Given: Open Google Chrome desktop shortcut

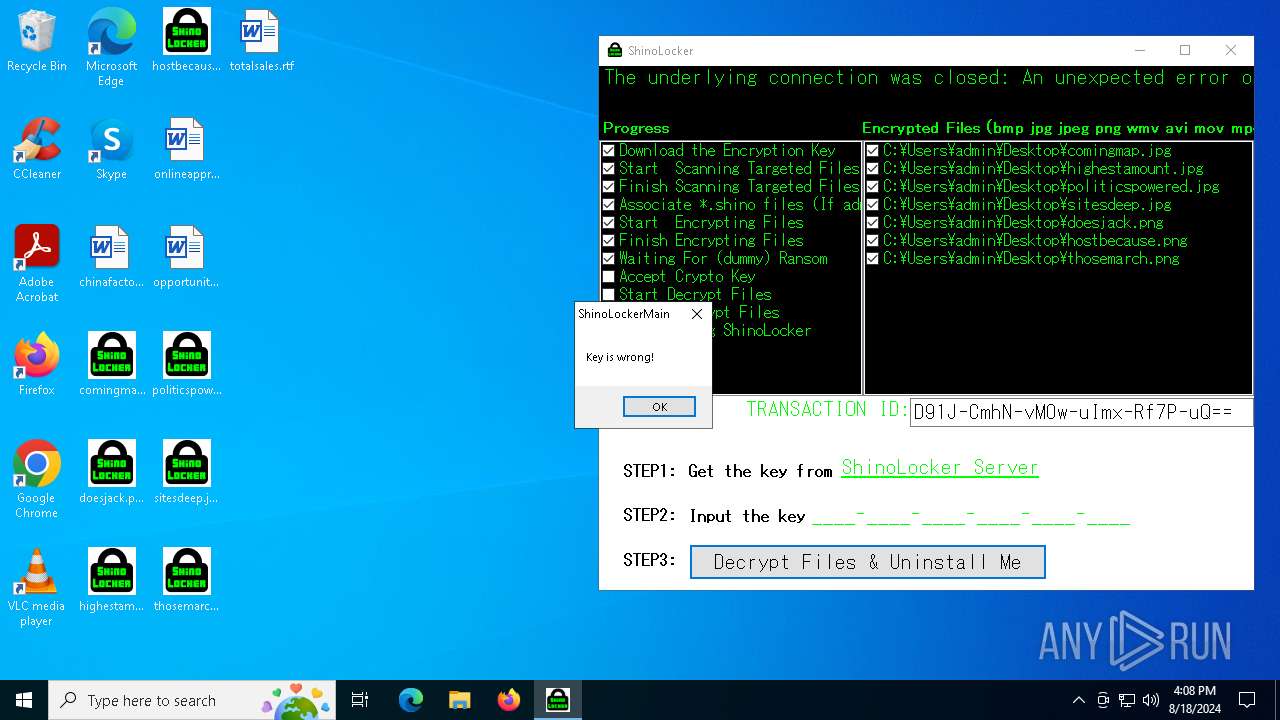Looking at the screenshot, I should [37, 480].
